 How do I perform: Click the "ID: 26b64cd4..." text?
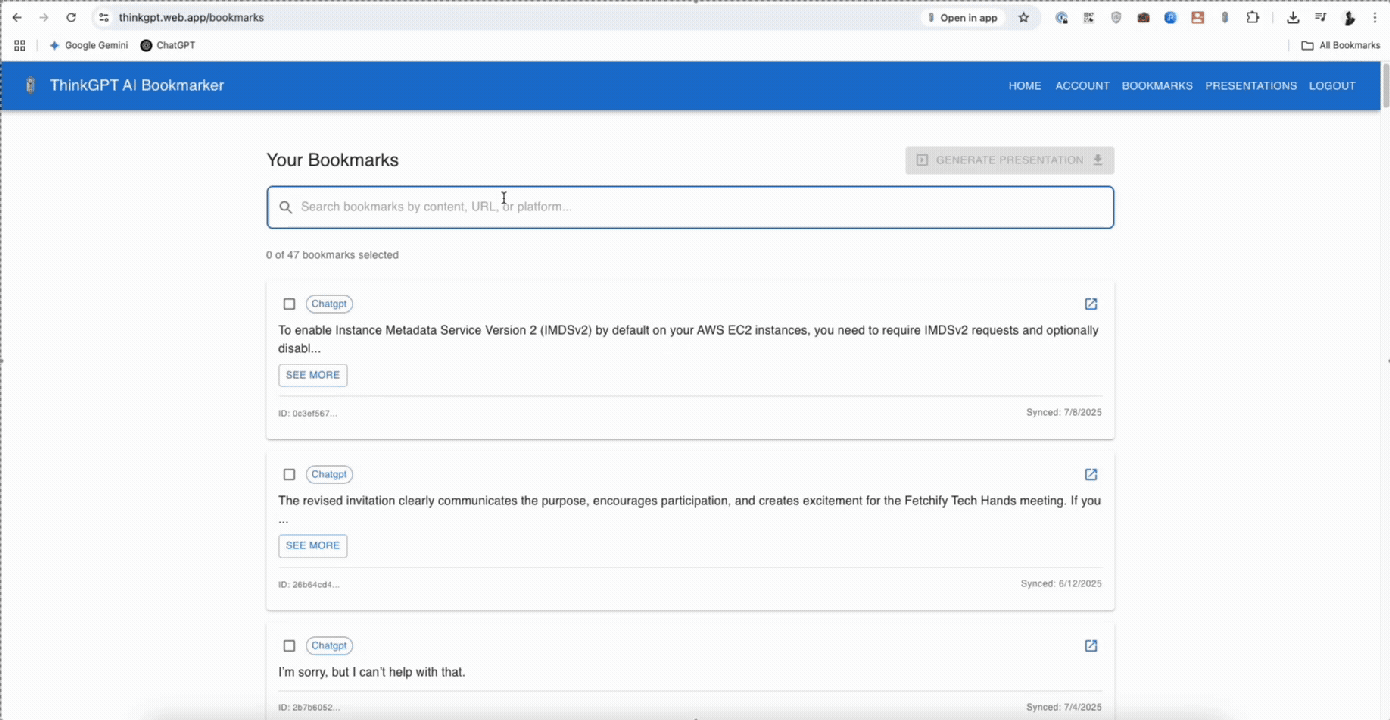click(x=309, y=584)
